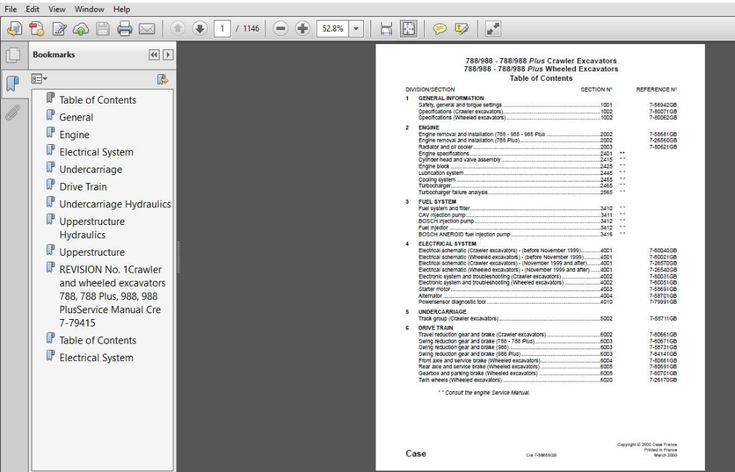Zoom in with the plus button
The height and width of the screenshot is (472, 735).
(x=303, y=29)
